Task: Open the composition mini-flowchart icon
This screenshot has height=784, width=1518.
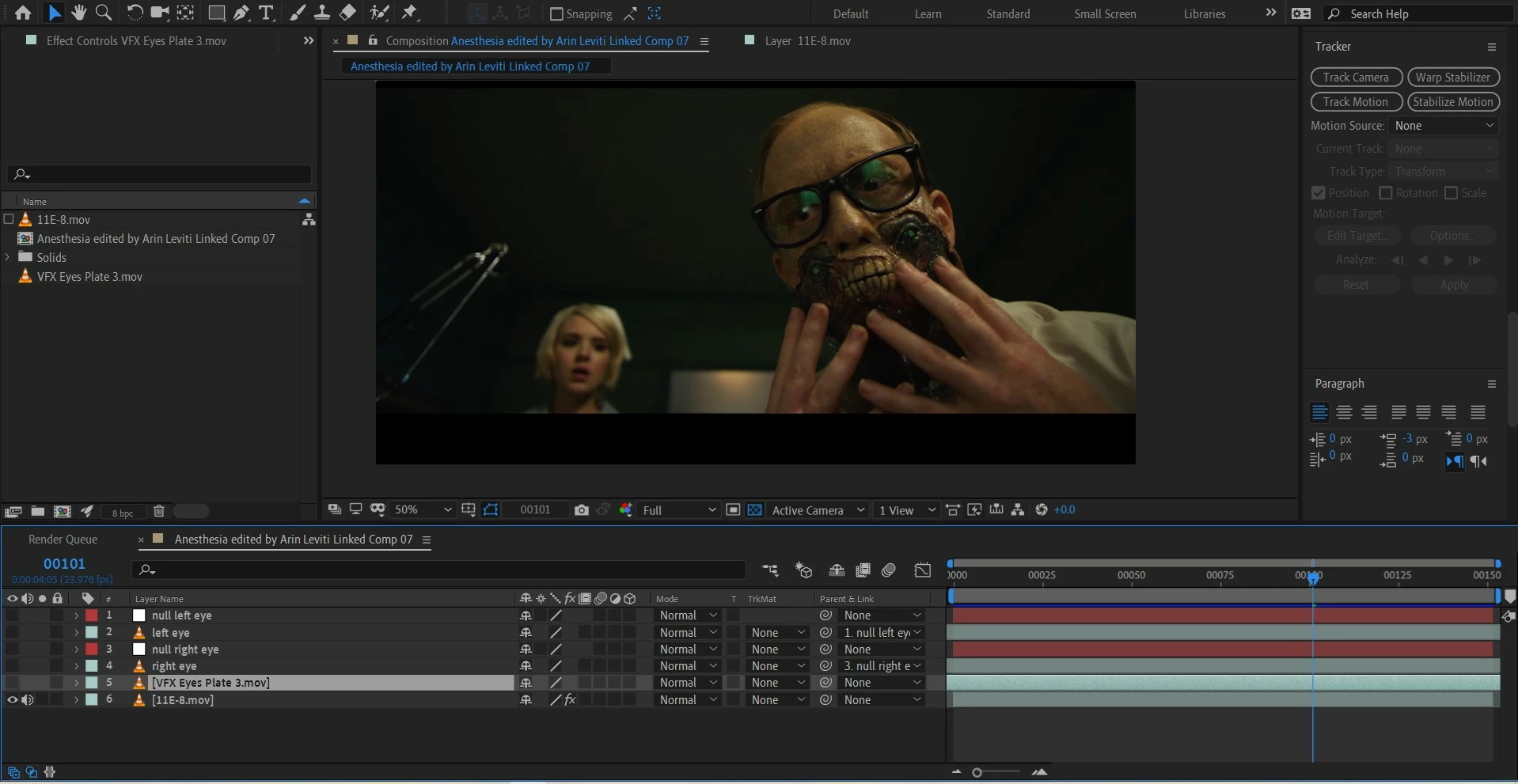Action: point(769,570)
